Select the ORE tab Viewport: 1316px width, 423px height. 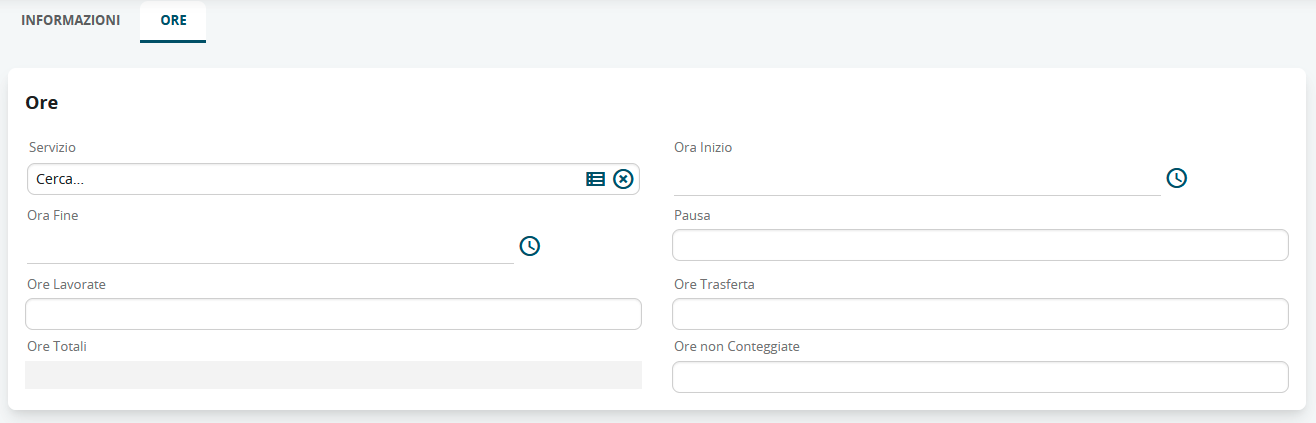click(173, 20)
